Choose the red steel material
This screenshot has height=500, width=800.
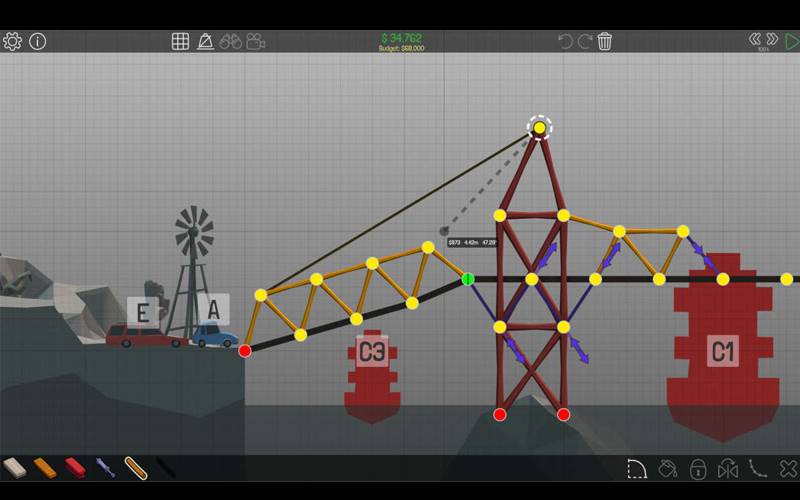75,467
